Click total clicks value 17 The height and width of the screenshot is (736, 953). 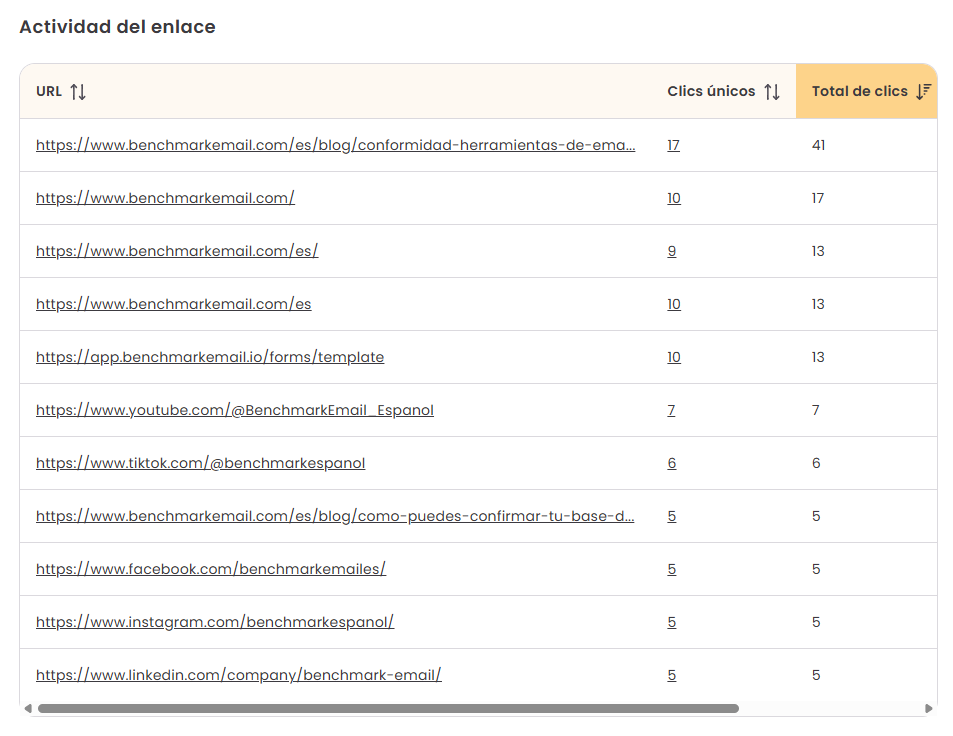[818, 198]
